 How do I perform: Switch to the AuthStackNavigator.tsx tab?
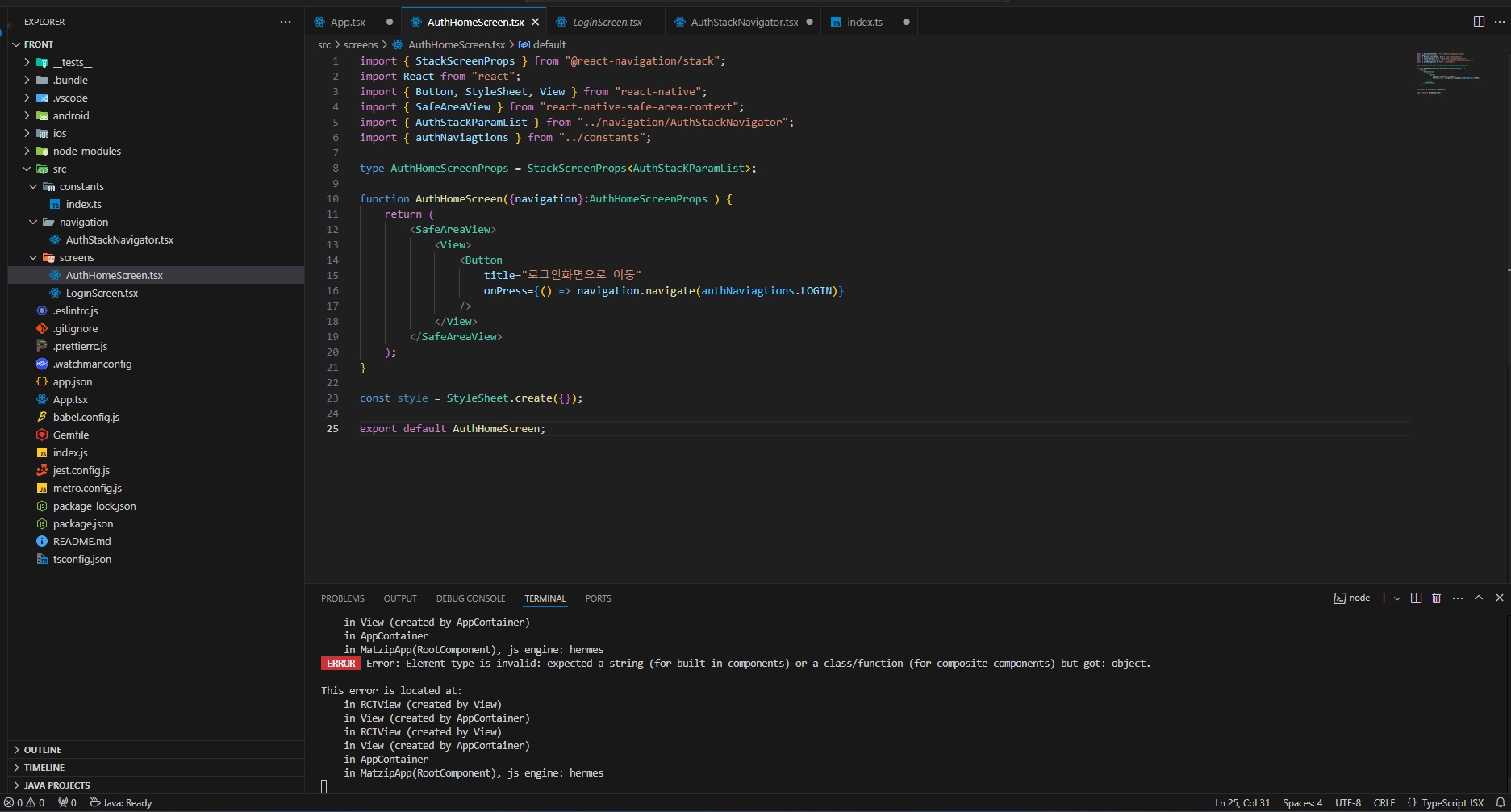pos(744,22)
